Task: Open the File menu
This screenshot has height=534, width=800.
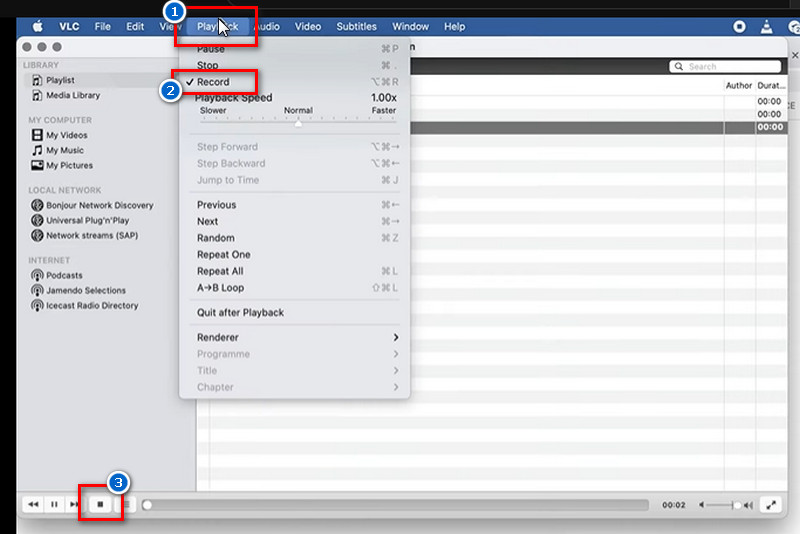Action: (103, 27)
